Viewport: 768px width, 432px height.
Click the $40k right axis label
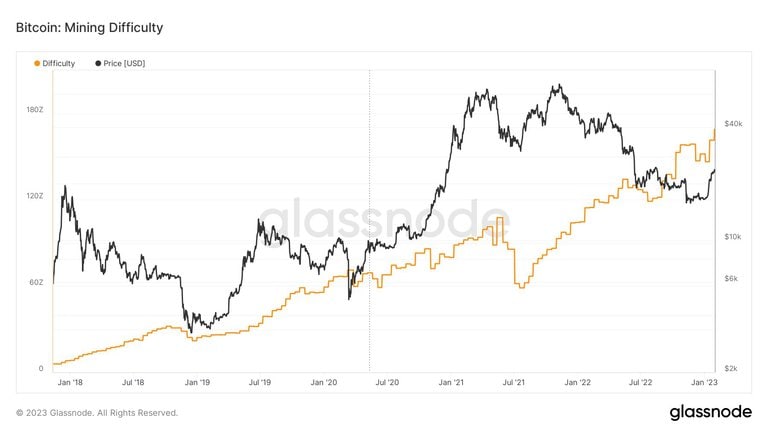(x=734, y=123)
